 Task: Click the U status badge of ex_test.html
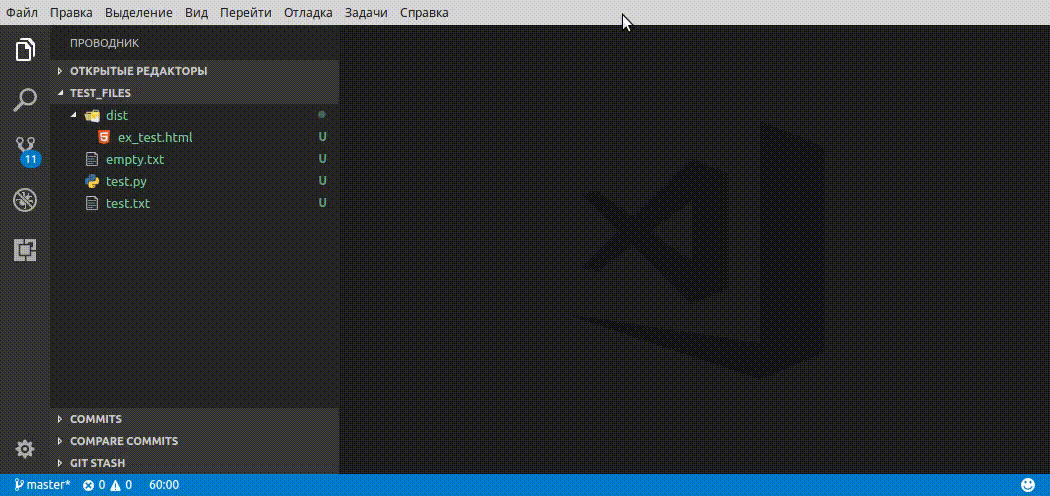click(322, 137)
